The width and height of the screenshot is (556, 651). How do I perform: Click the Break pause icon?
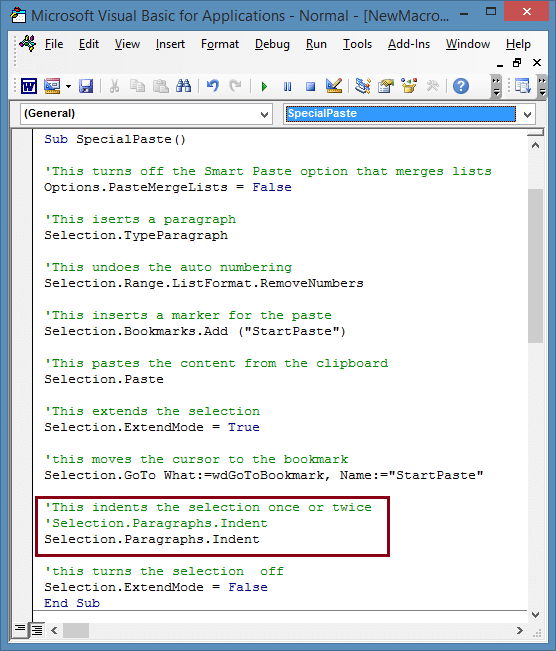coord(287,86)
